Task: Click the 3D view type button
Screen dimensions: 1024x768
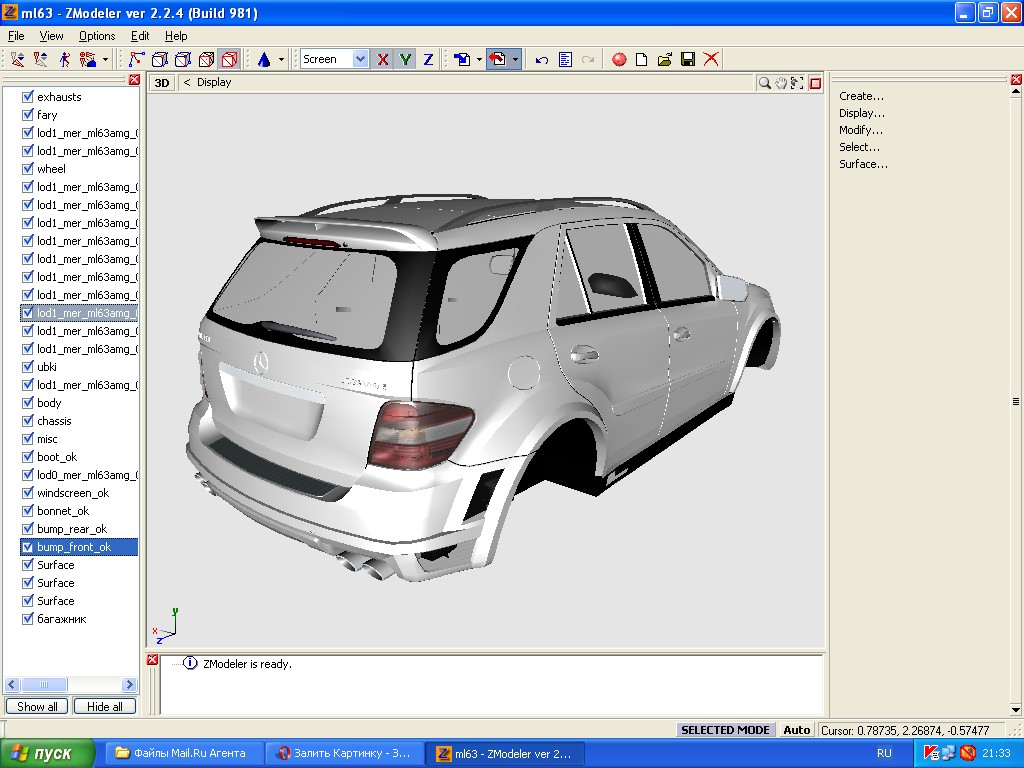Action: (161, 83)
